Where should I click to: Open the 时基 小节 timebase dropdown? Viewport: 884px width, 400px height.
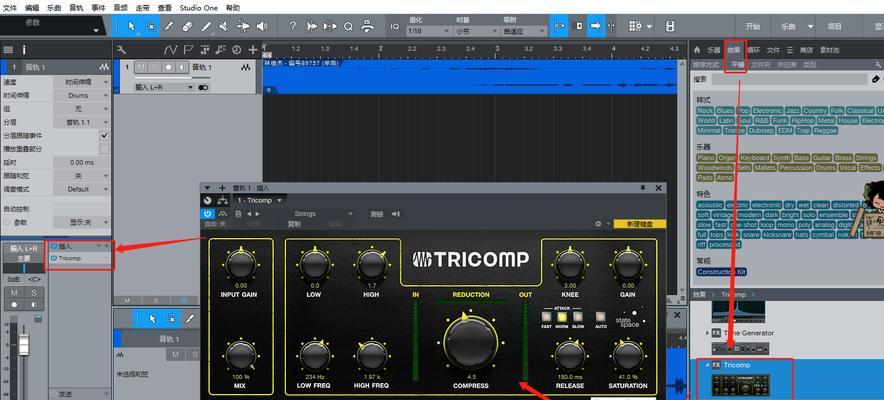[x=475, y=32]
